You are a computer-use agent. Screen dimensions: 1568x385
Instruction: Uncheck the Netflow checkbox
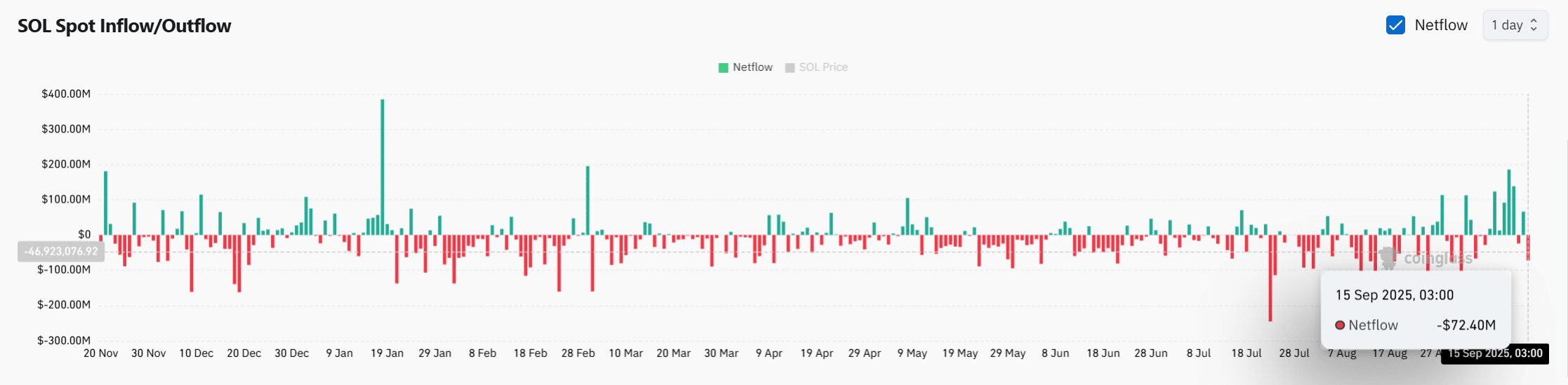tap(1395, 25)
